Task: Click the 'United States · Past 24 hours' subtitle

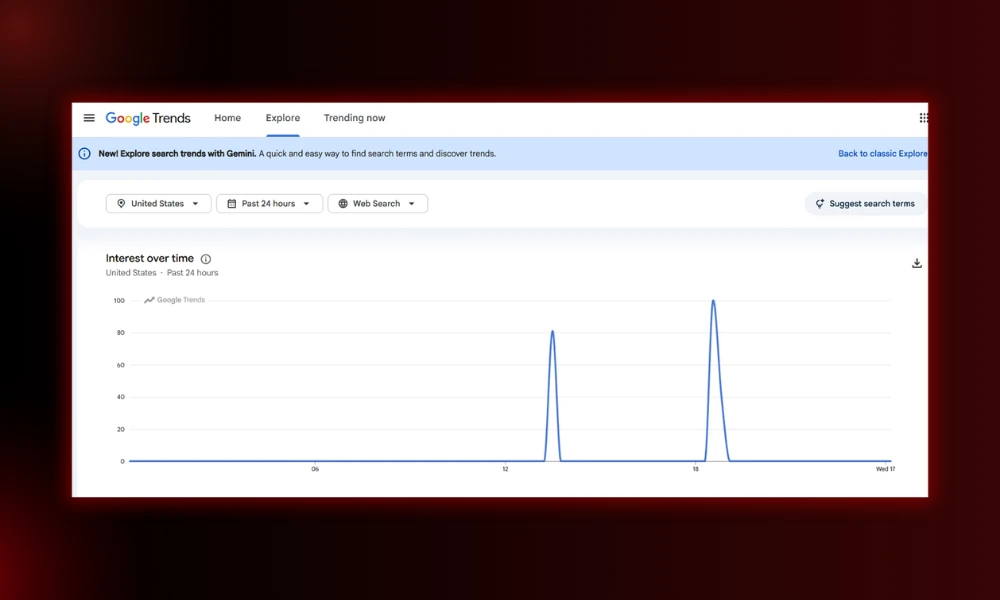Action: pyautogui.click(x=162, y=273)
